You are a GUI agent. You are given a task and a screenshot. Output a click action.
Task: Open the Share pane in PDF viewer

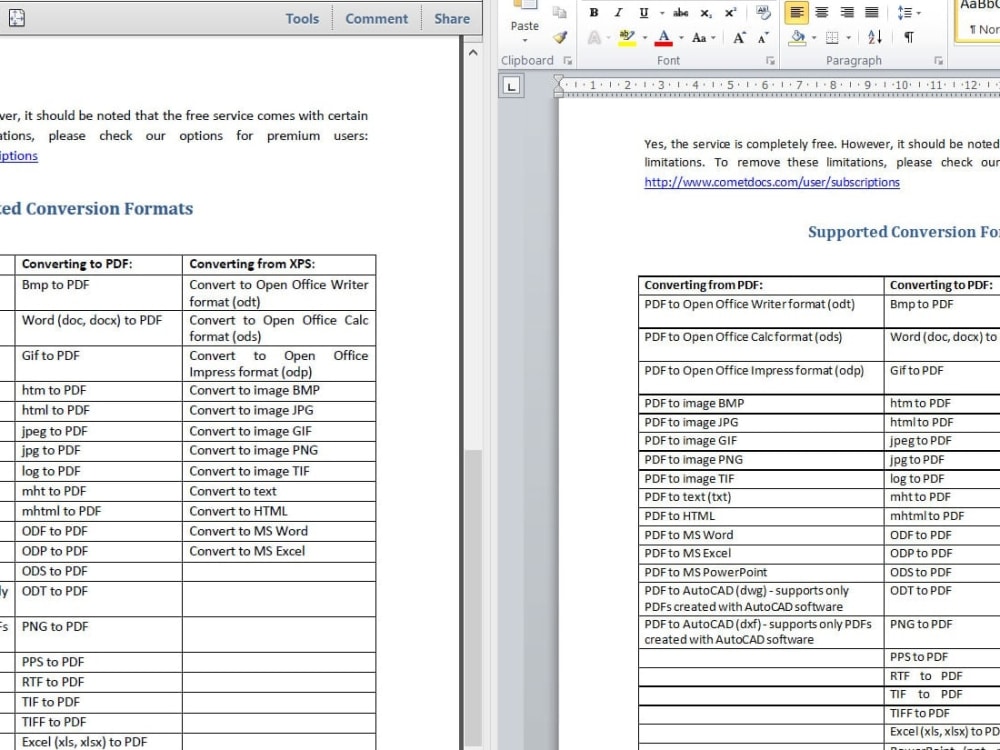pyautogui.click(x=452, y=18)
